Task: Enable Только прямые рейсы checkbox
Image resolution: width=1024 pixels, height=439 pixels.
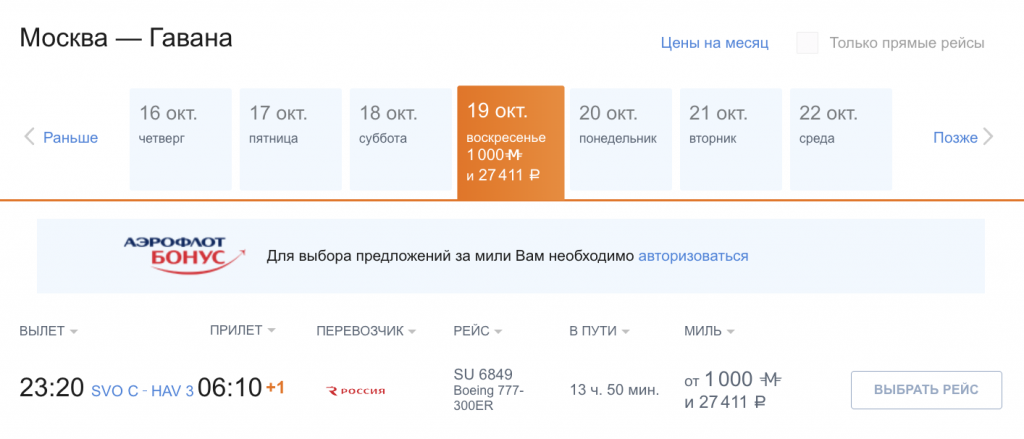Action: [807, 43]
